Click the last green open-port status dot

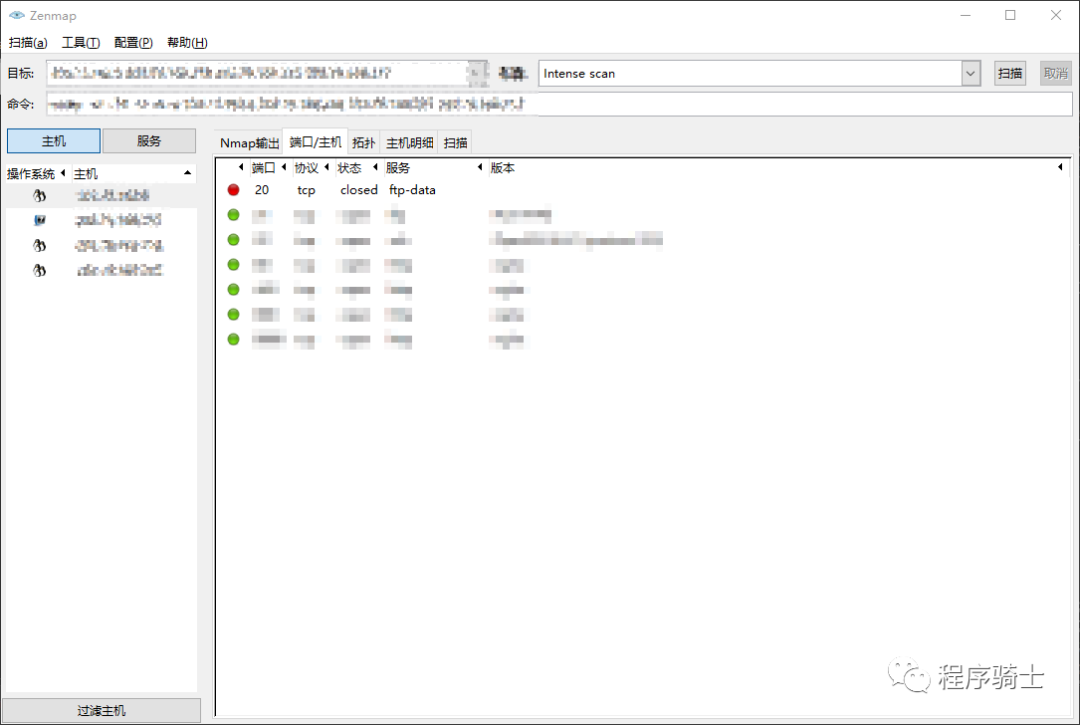coord(233,339)
